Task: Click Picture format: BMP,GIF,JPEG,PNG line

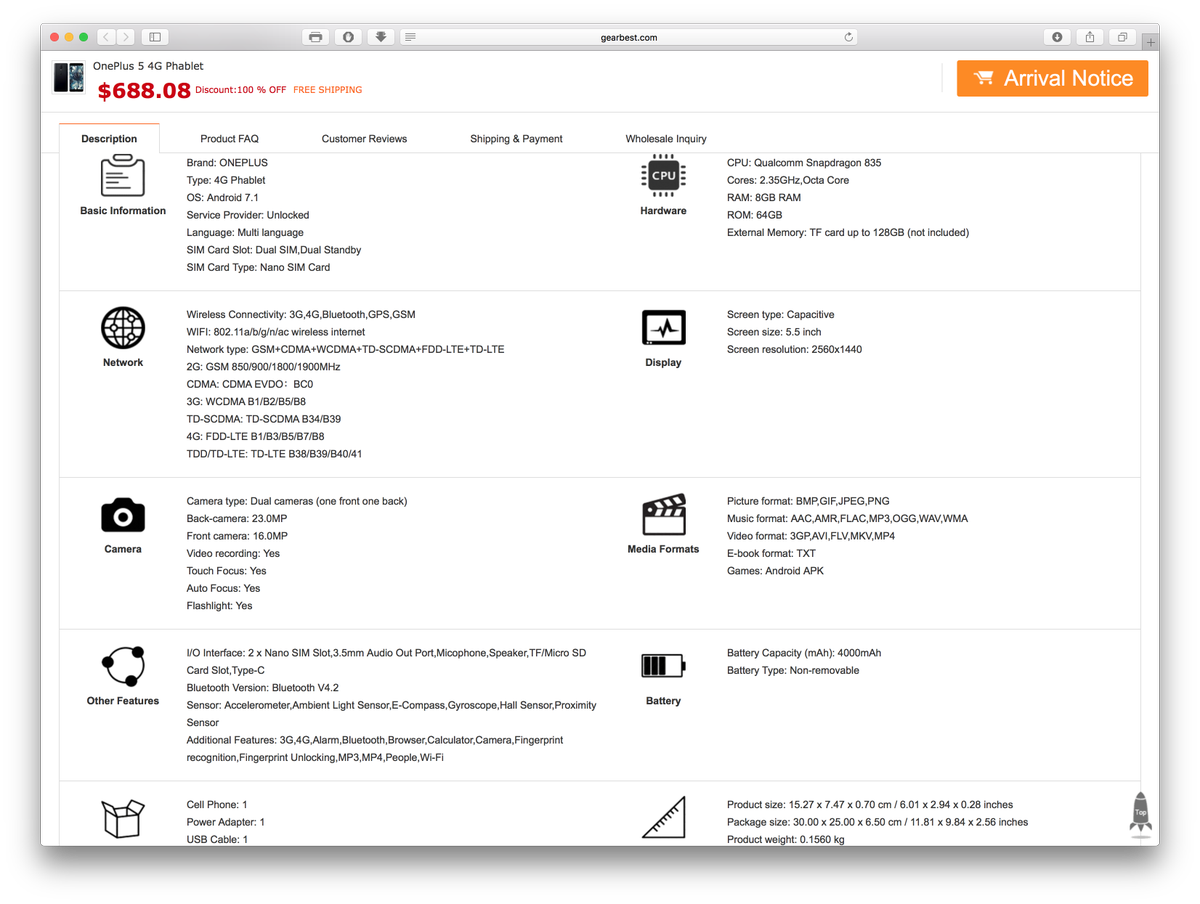Action: click(808, 501)
